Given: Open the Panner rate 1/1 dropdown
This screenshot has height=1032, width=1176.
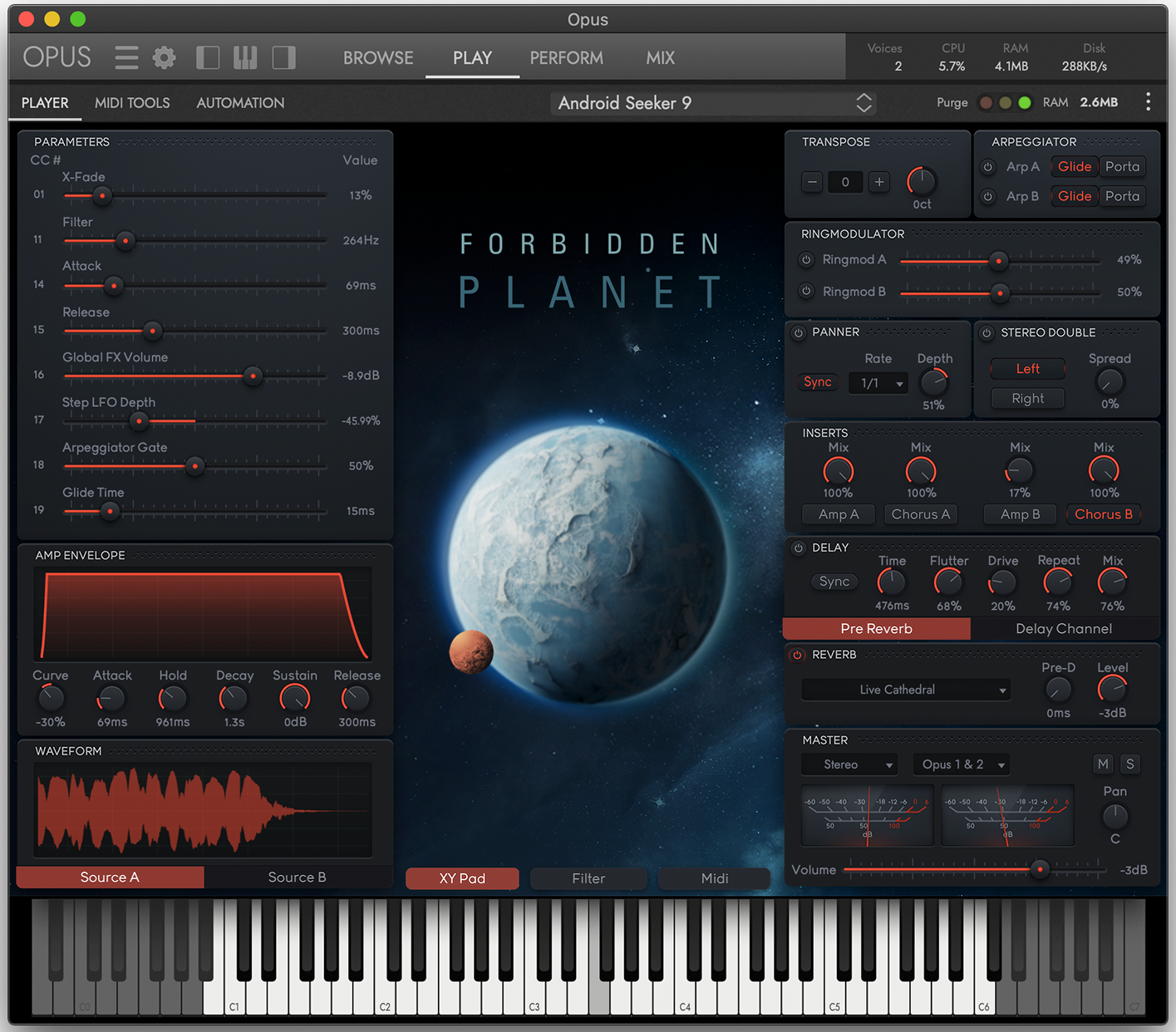Looking at the screenshot, I should (878, 383).
